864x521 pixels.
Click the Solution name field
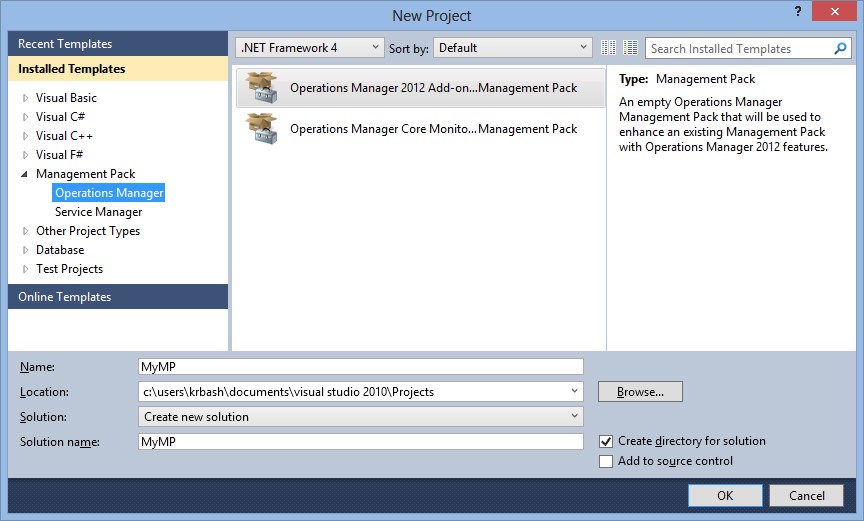(x=361, y=442)
